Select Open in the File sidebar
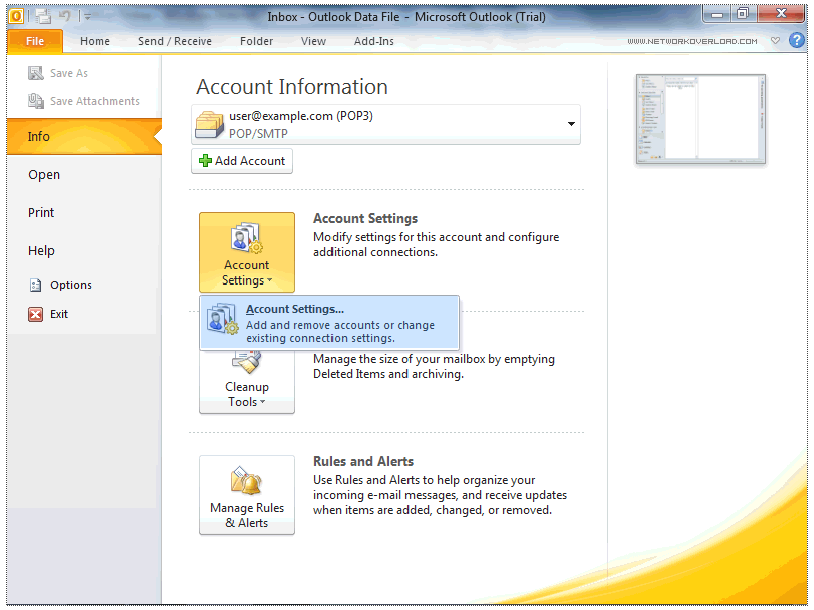Image resolution: width=814 pixels, height=610 pixels. coord(43,174)
